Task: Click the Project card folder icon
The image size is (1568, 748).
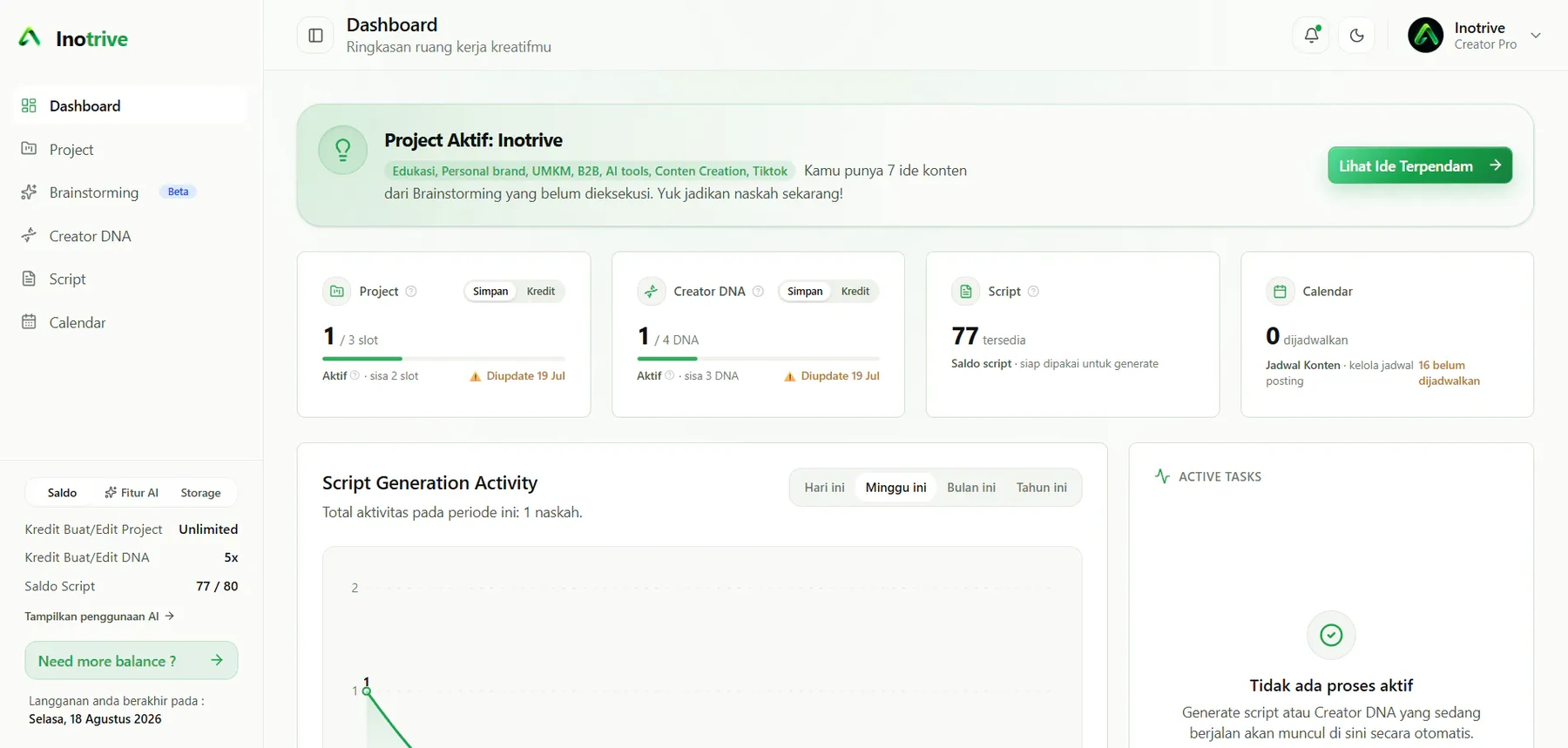Action: [336, 291]
